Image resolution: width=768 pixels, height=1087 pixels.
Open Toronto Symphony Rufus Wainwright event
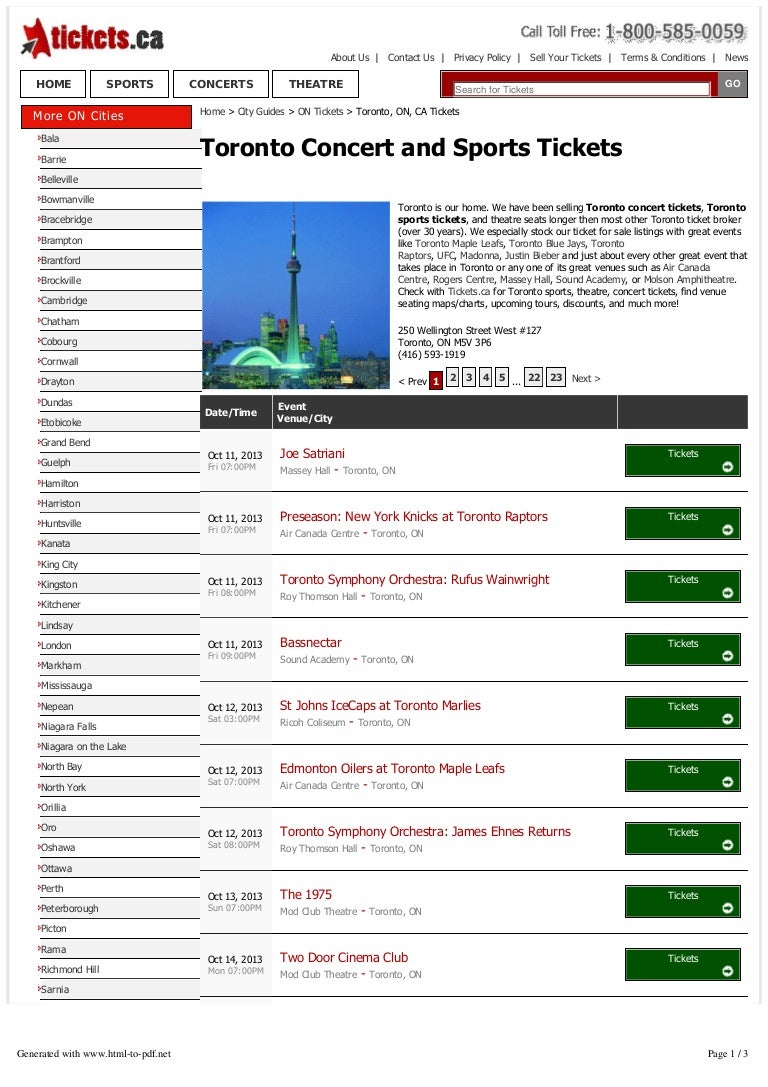[x=414, y=580]
